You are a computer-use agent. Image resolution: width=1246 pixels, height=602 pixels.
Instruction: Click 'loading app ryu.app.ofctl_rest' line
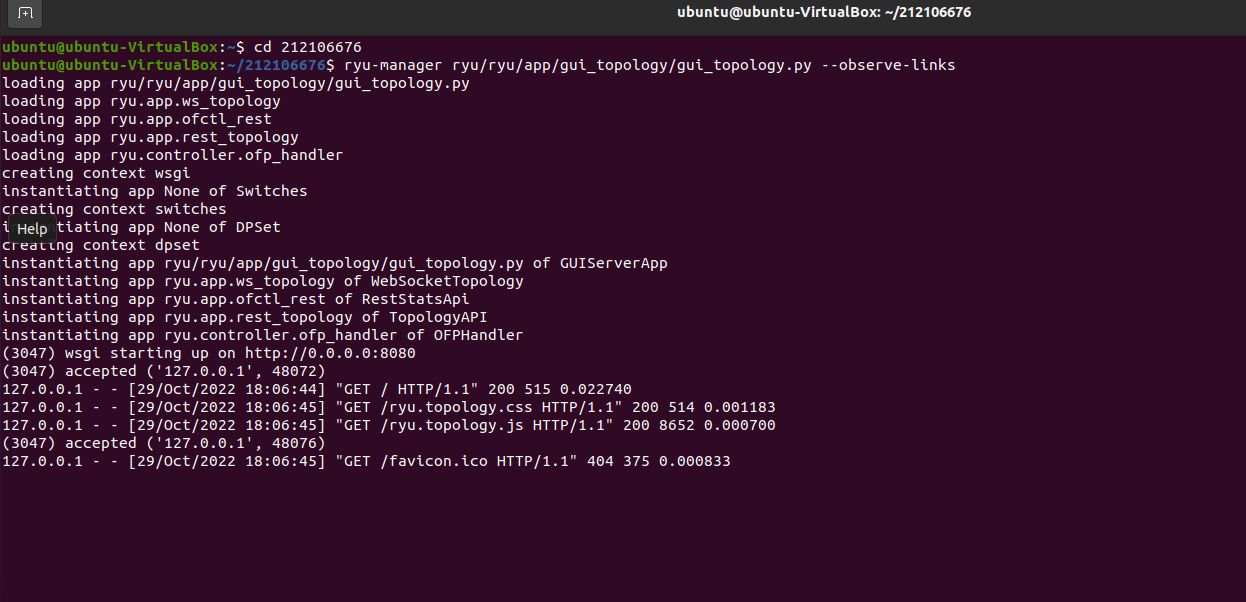click(x=137, y=119)
